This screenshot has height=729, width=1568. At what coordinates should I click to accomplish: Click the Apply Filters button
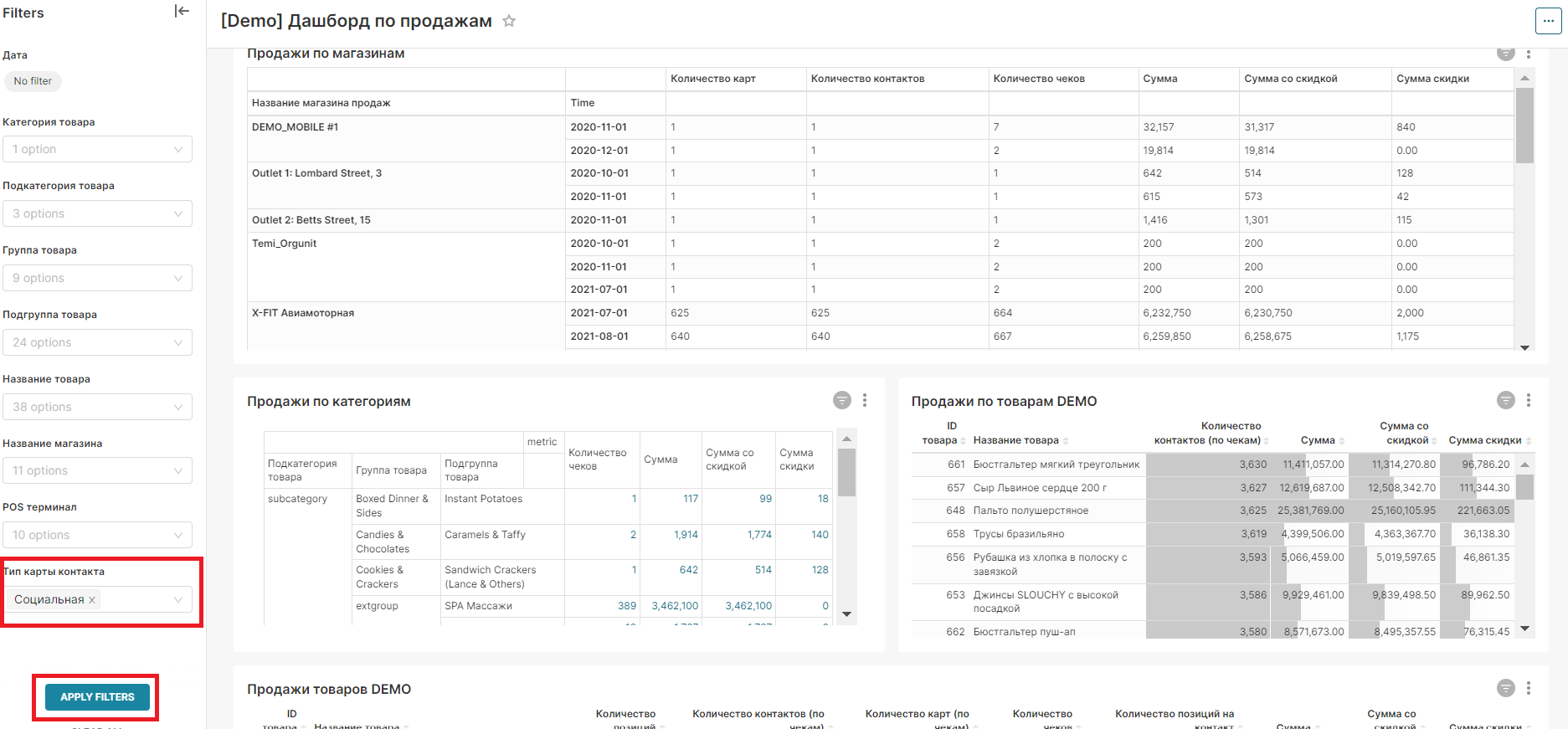(97, 697)
